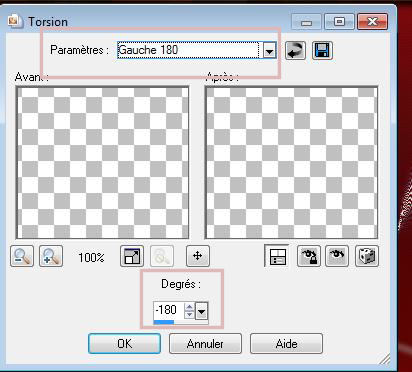Toggle auto proof with the locked eye icon
Image resolution: width=412 pixels, height=372 pixels.
(x=309, y=256)
